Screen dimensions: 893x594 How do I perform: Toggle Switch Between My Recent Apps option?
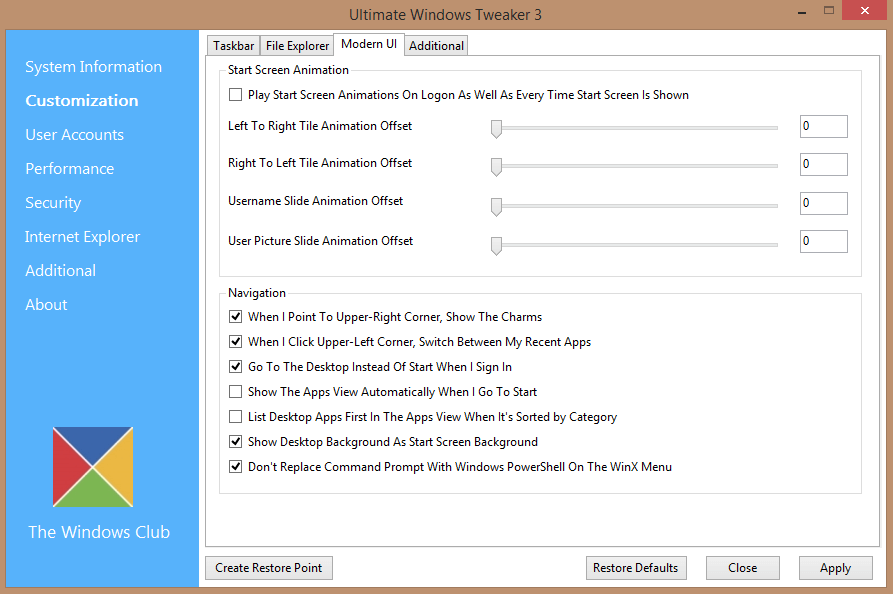tap(235, 342)
